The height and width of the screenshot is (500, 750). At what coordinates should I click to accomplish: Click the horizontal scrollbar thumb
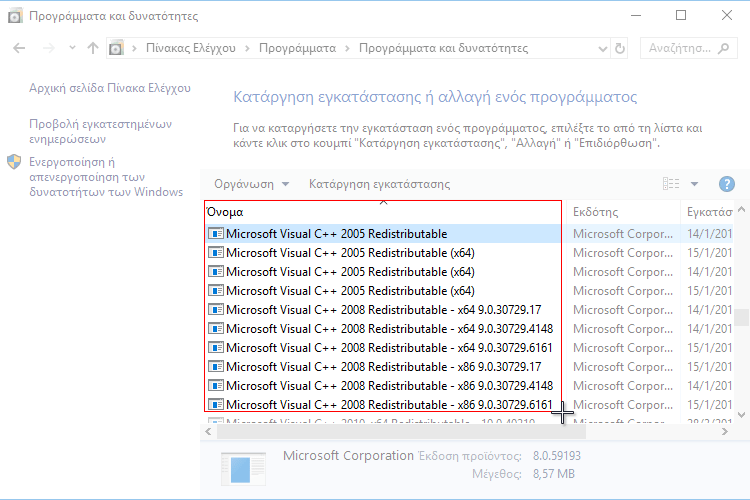(401, 432)
